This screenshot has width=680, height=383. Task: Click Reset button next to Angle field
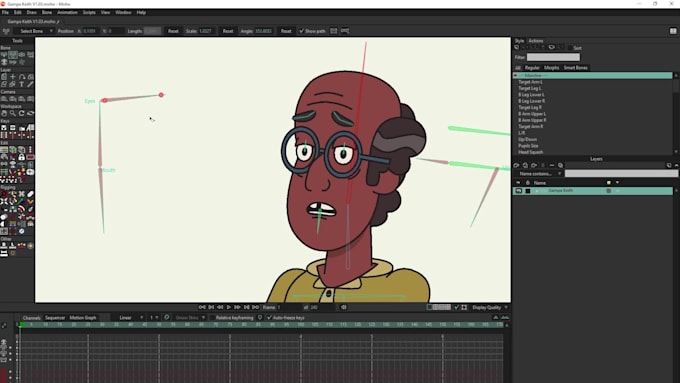coord(286,31)
